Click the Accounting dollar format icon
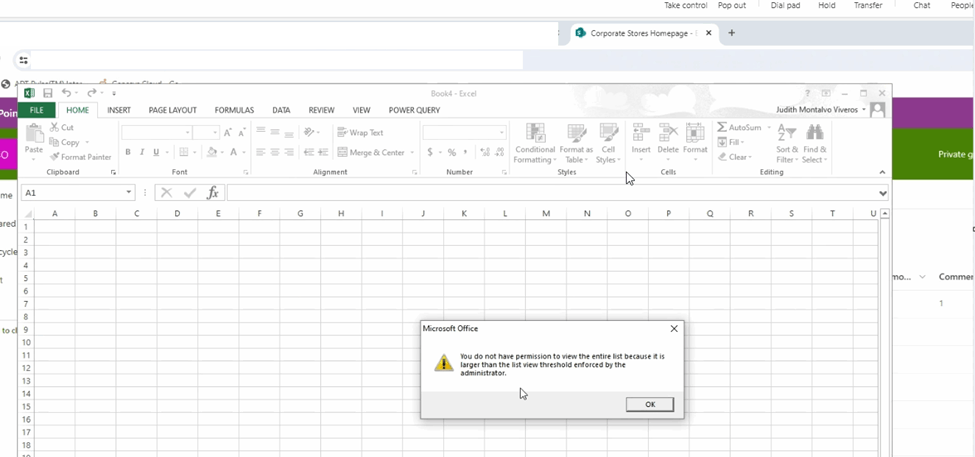The image size is (975, 457). click(x=430, y=152)
